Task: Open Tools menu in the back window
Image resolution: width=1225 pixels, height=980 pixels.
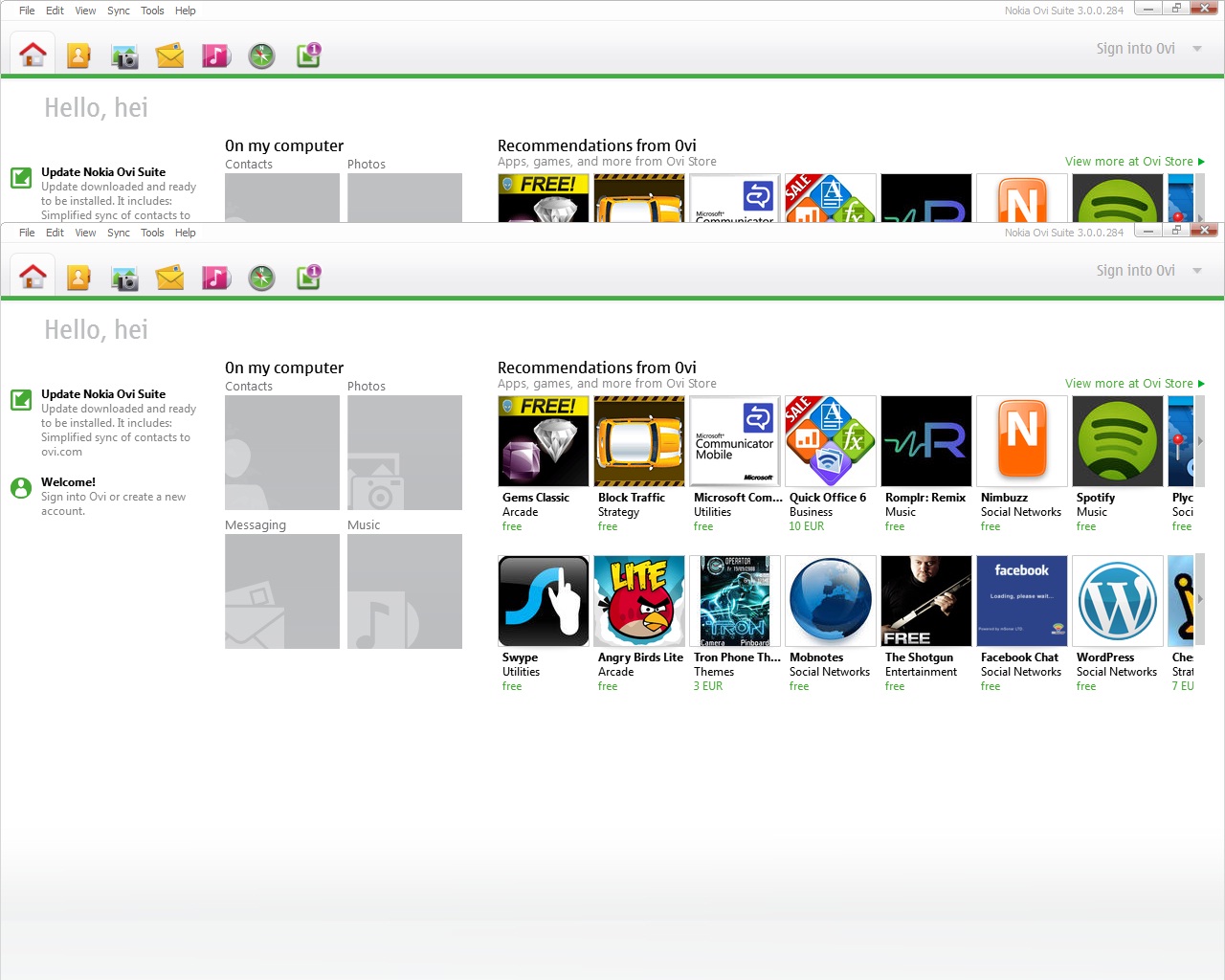Action: tap(152, 11)
